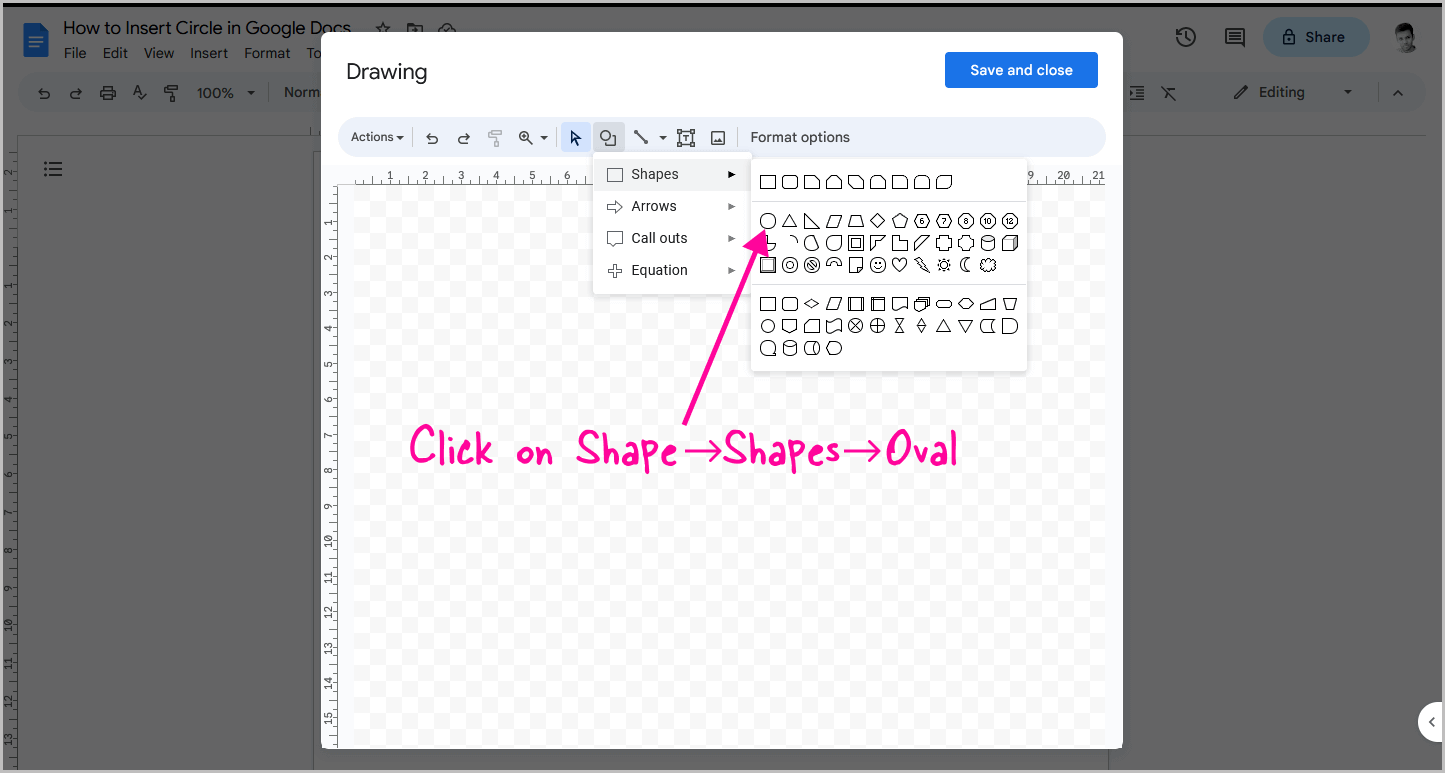Pick the sun shape

944,265
